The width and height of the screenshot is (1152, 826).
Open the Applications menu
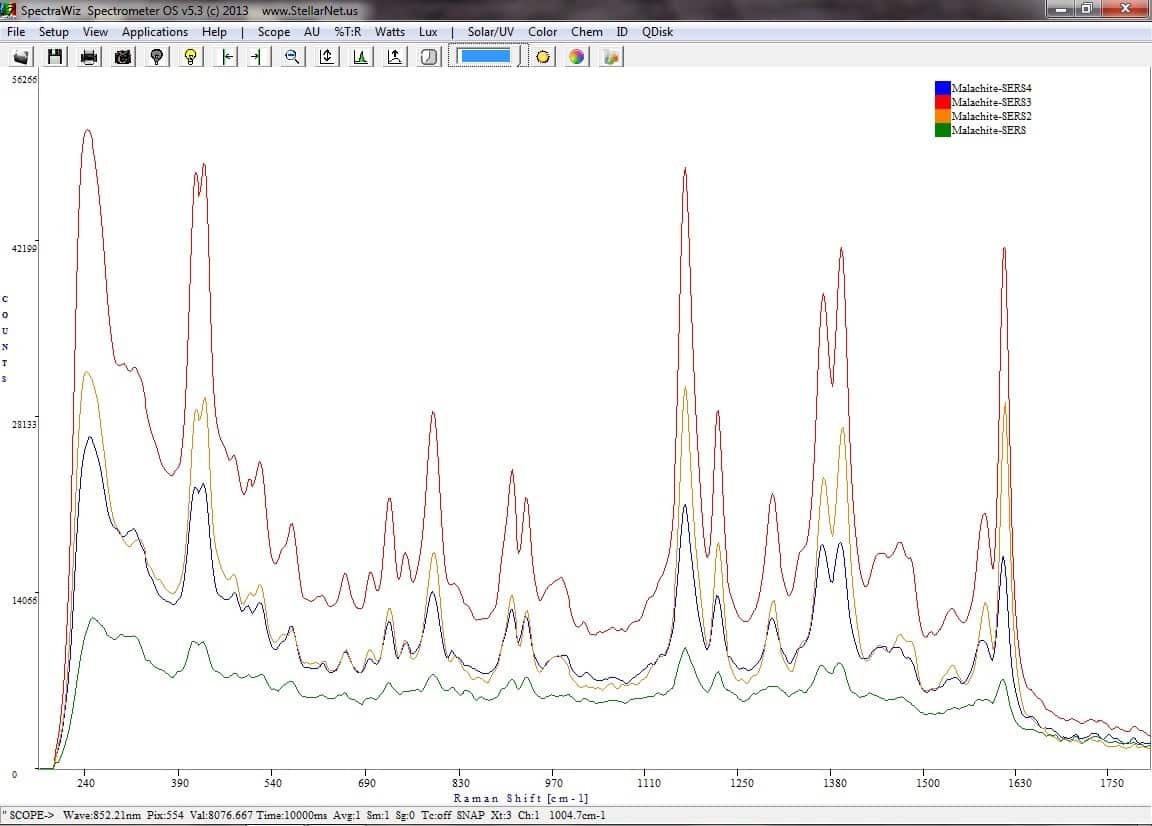click(155, 32)
